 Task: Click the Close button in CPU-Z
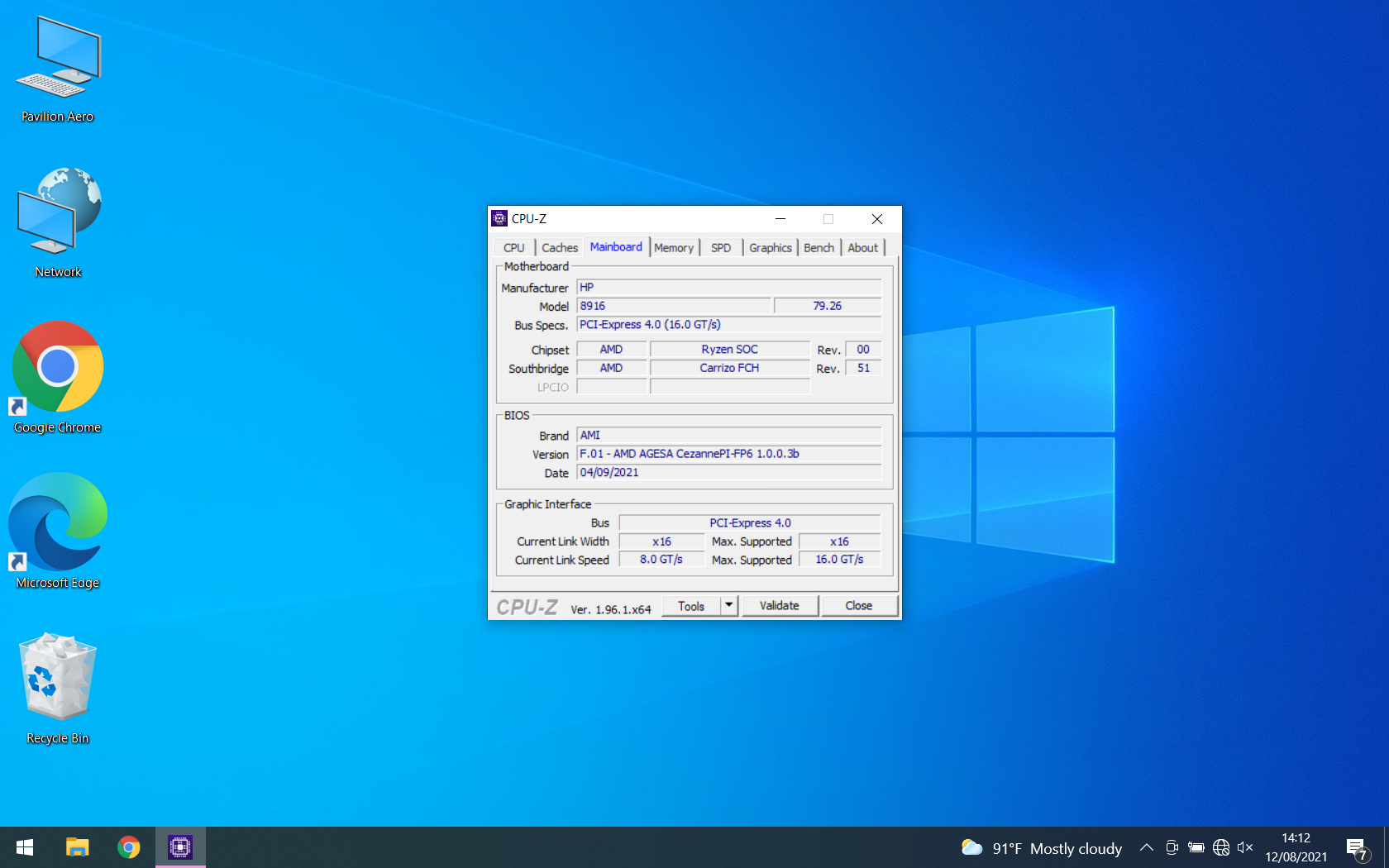[x=859, y=606]
